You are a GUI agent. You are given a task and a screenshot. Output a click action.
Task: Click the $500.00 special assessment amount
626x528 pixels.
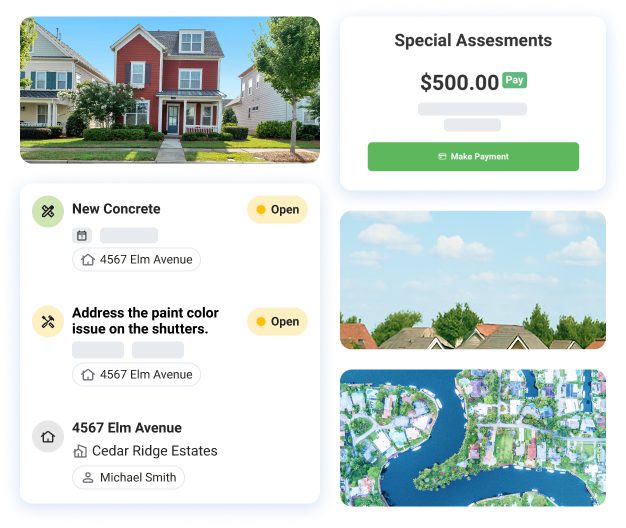tap(459, 83)
